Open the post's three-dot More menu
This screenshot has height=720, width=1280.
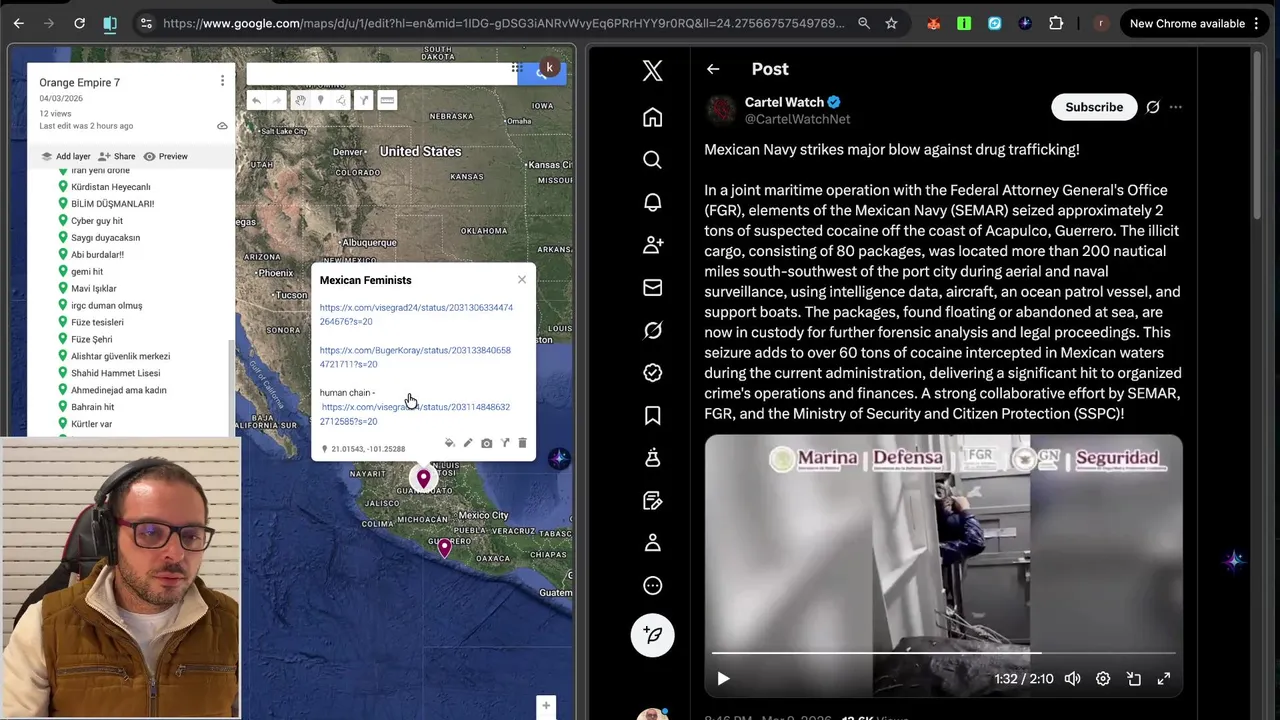click(x=1176, y=107)
